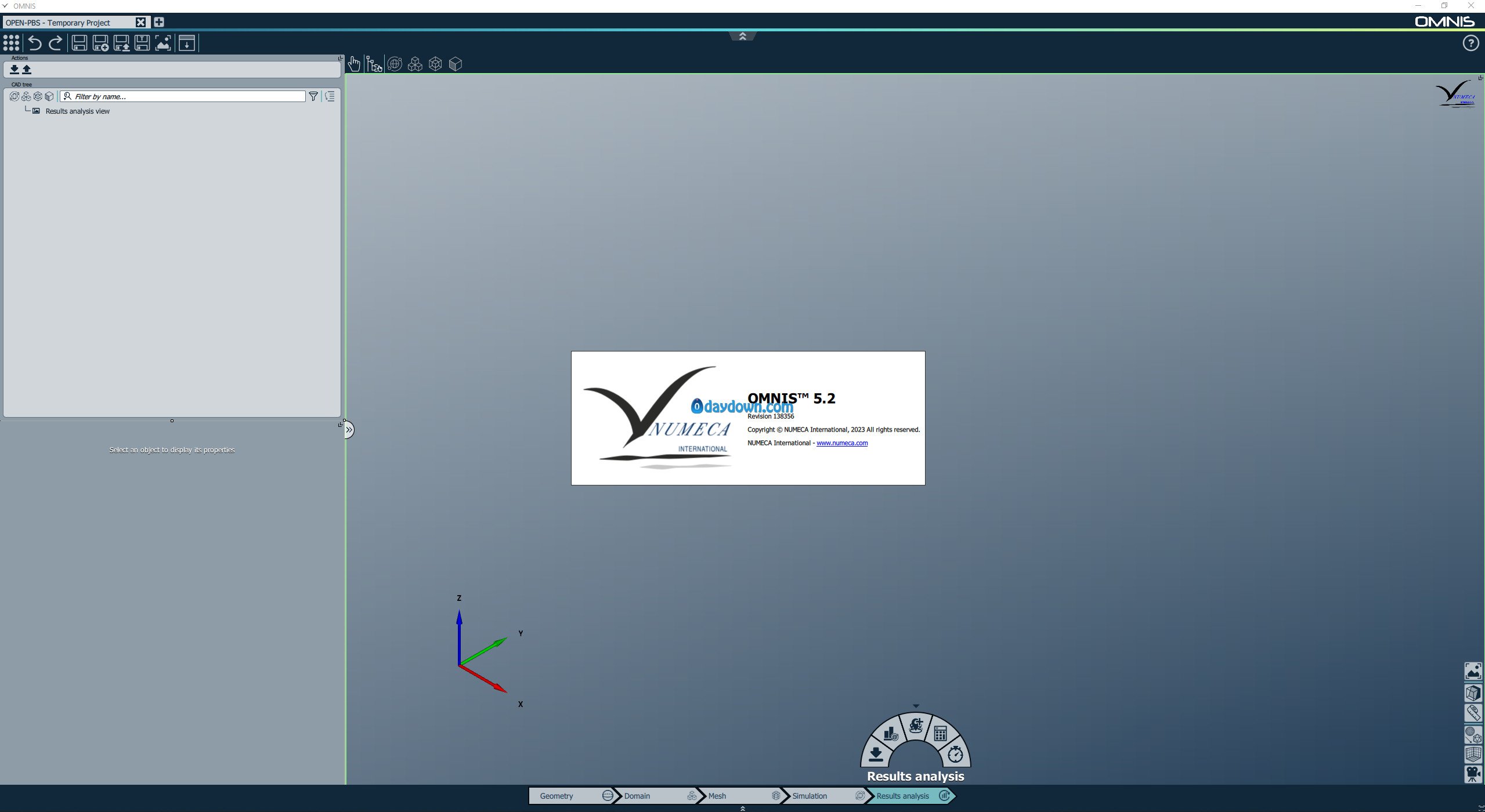This screenshot has width=1485, height=812.
Task: Toggle the stacked cubes filter in CAD tree
Action: 26,96
